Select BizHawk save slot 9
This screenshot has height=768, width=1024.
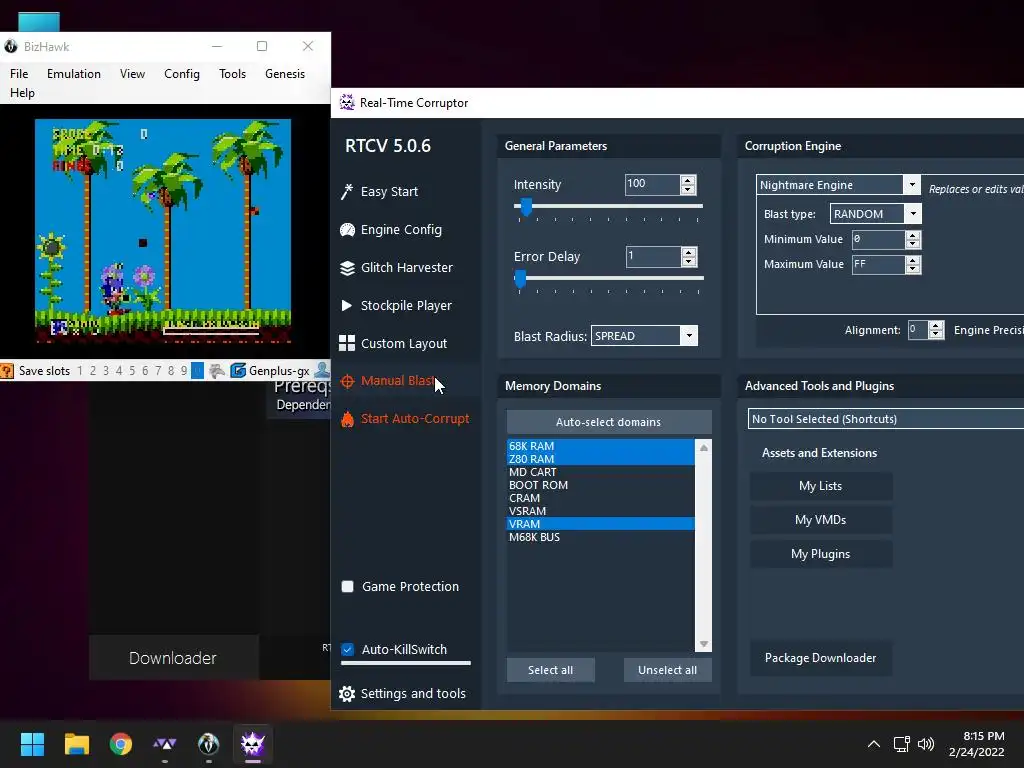[184, 371]
